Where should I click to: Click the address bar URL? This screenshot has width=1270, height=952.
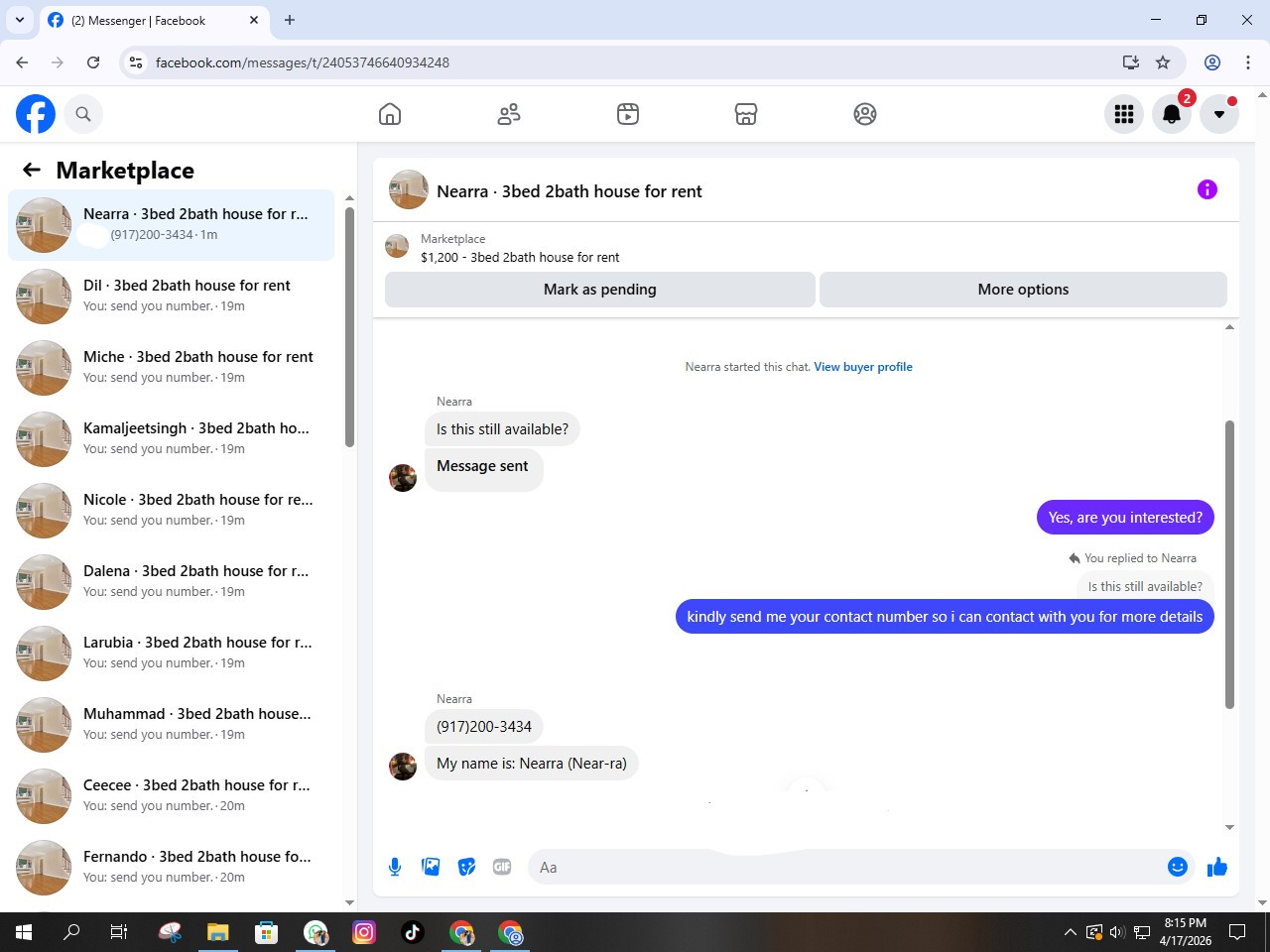[303, 62]
